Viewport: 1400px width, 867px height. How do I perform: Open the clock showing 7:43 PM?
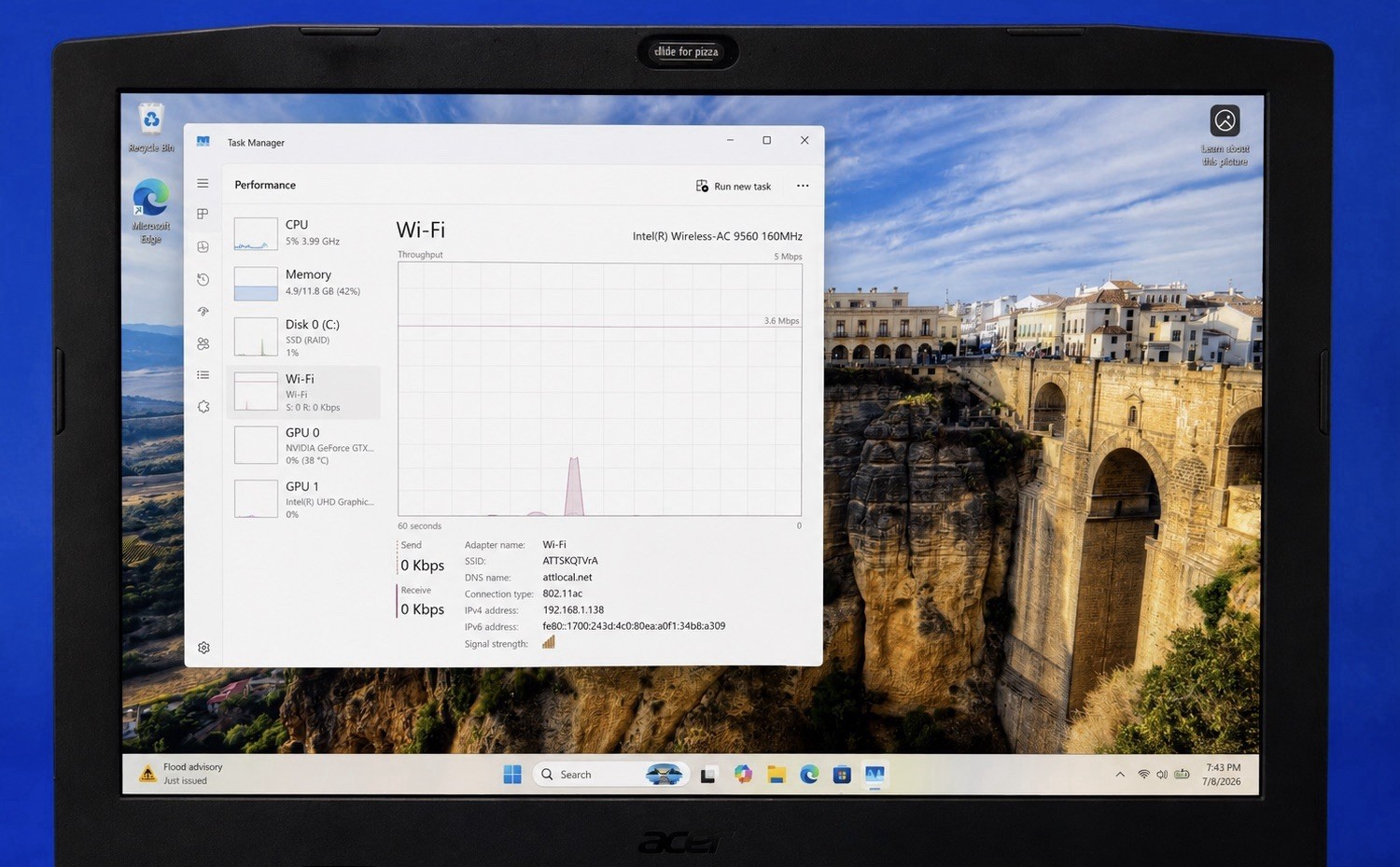(1223, 775)
